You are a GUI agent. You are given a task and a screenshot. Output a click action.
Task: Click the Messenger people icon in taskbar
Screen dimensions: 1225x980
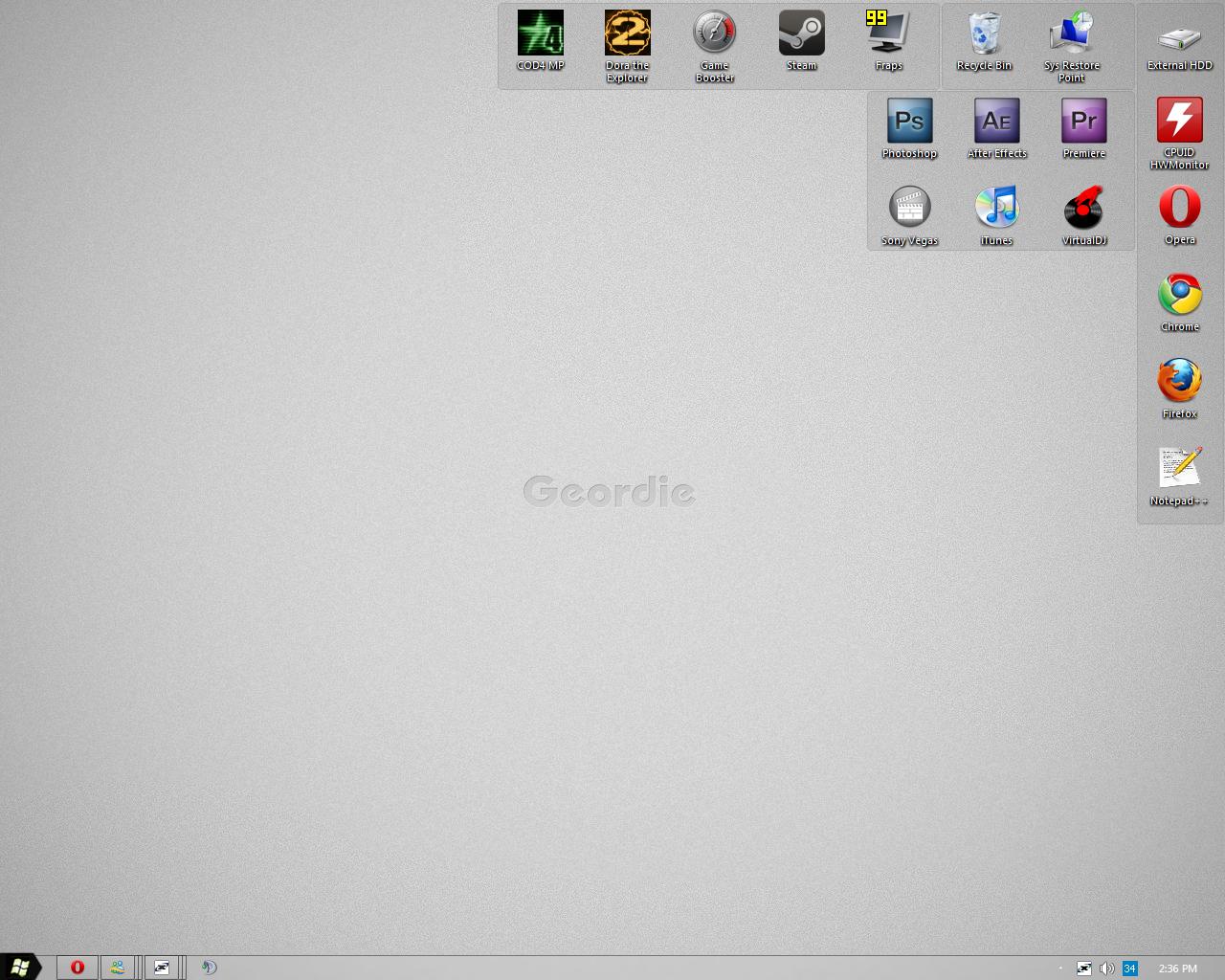click(117, 968)
